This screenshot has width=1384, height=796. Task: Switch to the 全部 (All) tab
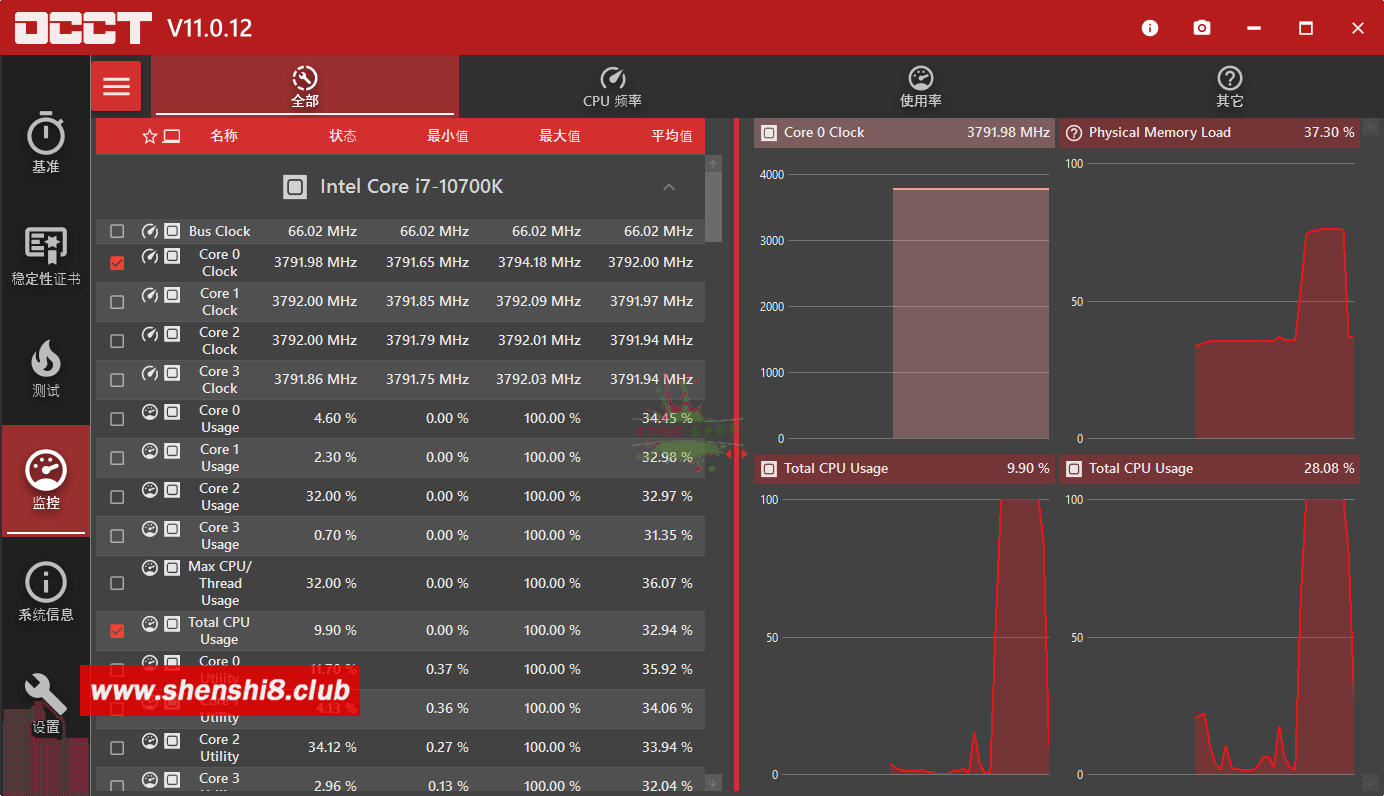[305, 87]
